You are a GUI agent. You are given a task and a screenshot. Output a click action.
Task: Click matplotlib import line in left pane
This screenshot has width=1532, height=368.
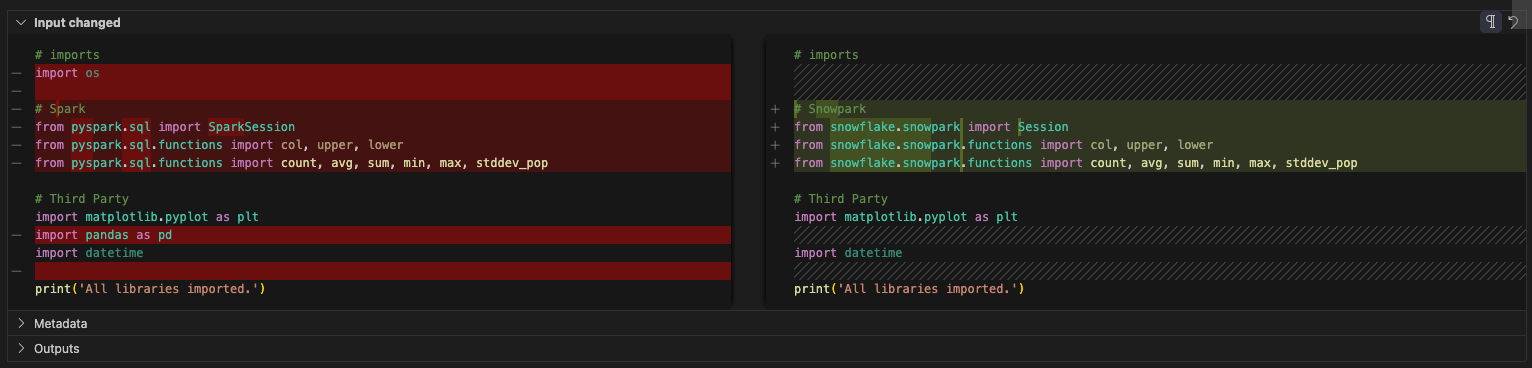point(147,217)
